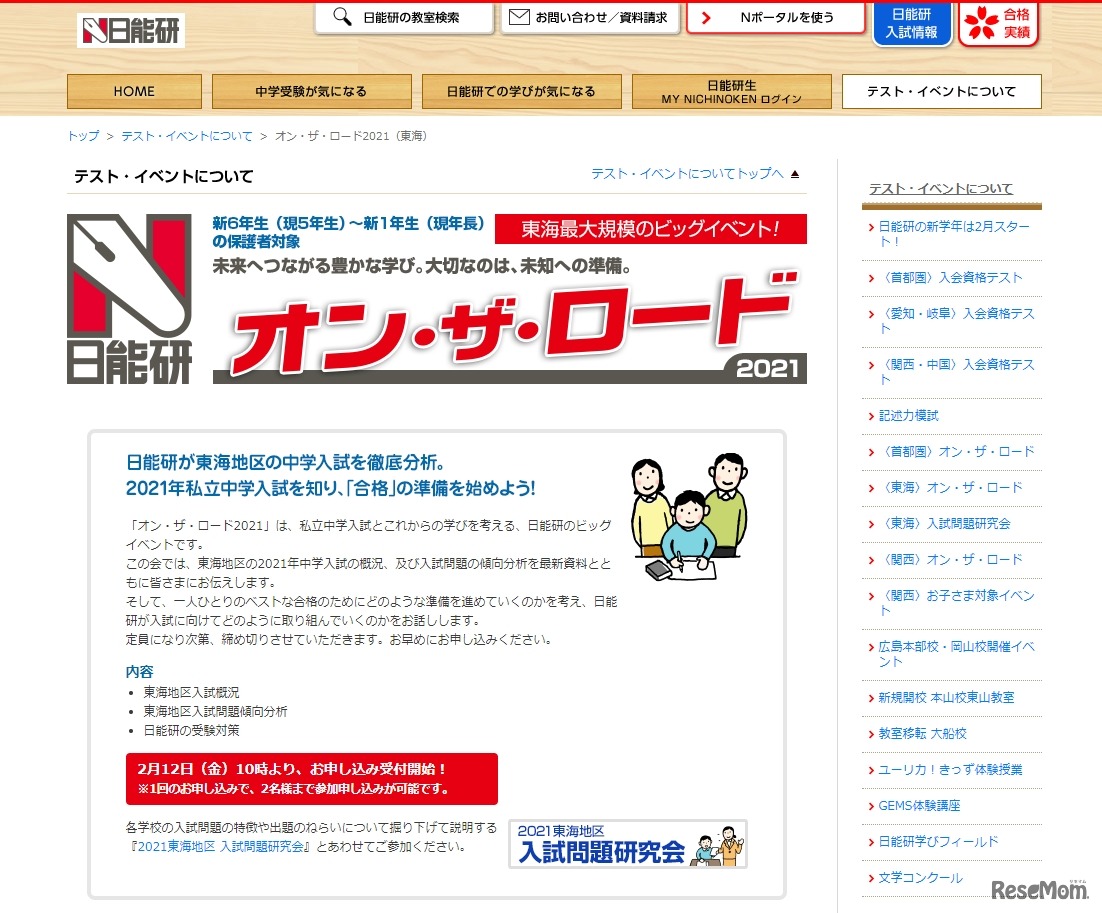Open 新規開校 本山校東山教室 sidebar link
Image resolution: width=1102 pixels, height=913 pixels.
pos(947,697)
